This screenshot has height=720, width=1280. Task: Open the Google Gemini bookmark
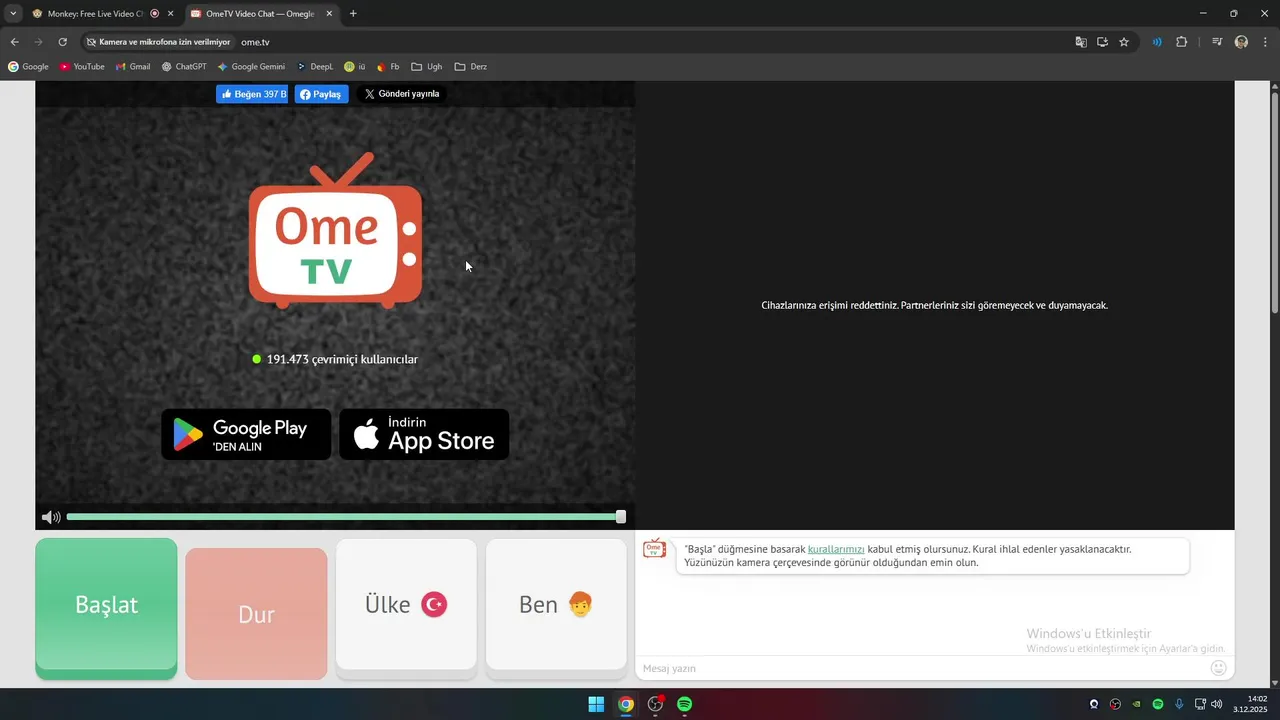click(x=251, y=67)
